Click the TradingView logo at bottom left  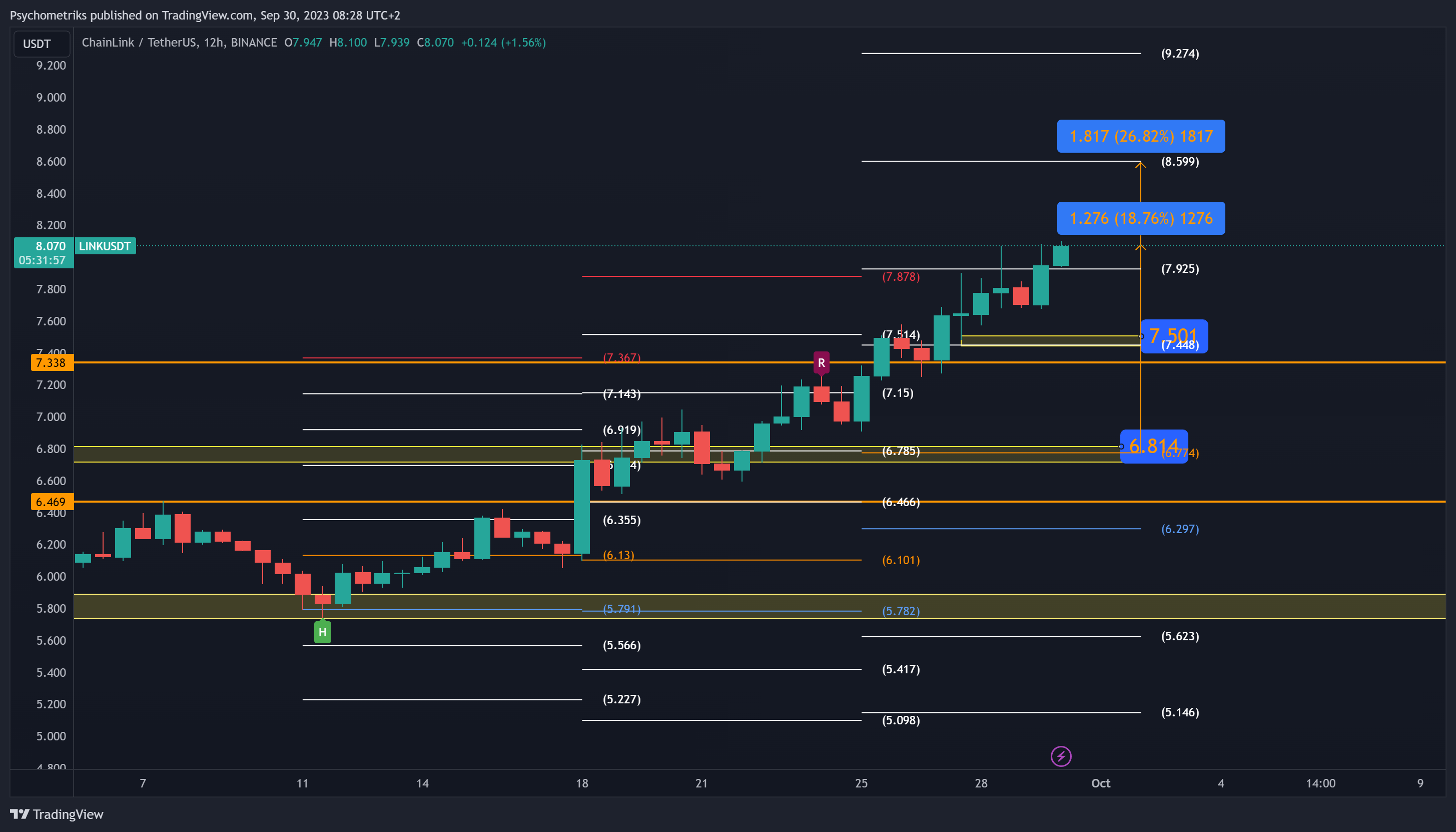point(57,814)
